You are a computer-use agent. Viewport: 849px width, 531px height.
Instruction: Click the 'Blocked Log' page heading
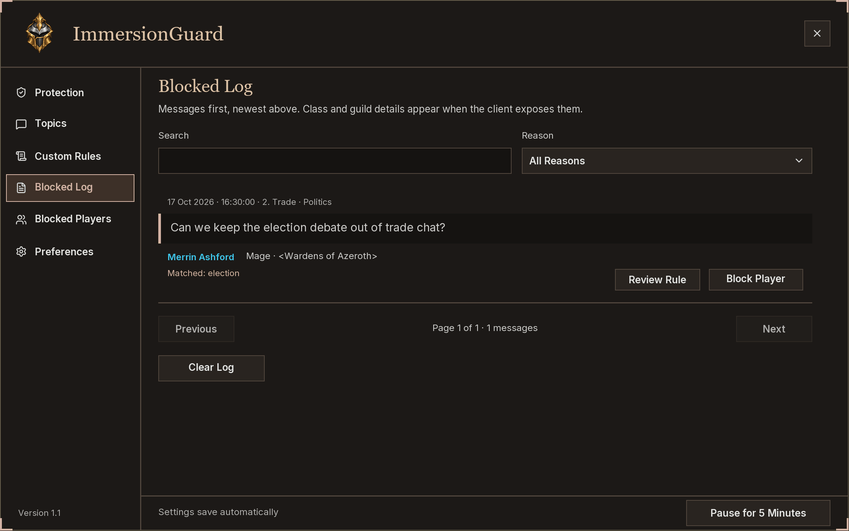[x=205, y=87]
